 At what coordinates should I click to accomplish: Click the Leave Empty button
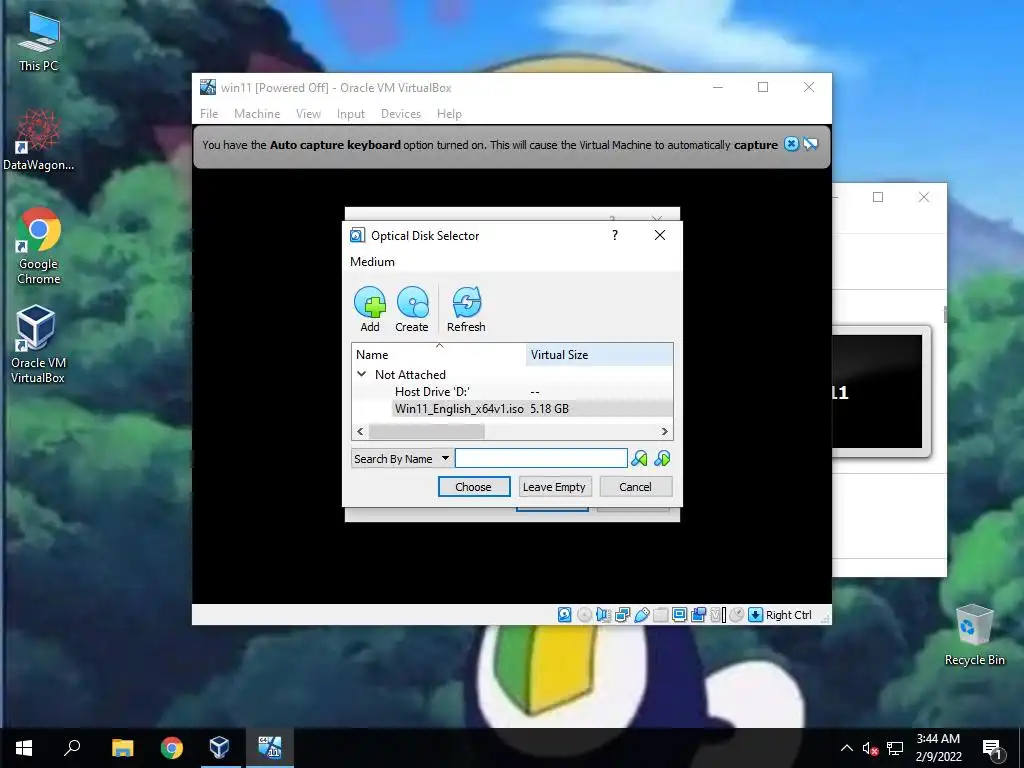coord(554,487)
